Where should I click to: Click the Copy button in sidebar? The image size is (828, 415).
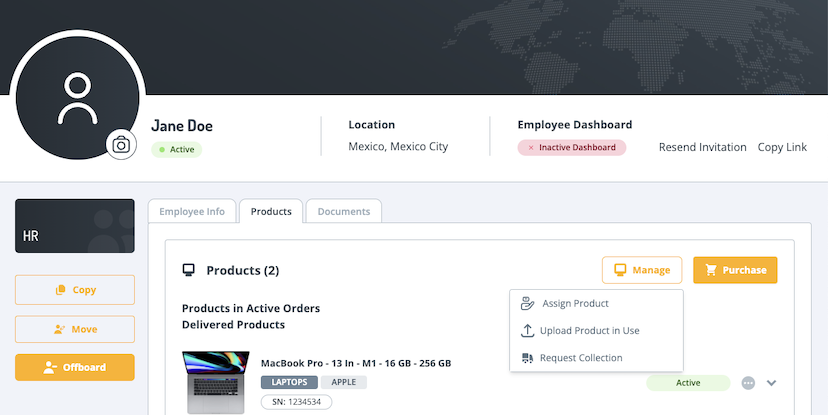[x=75, y=290]
